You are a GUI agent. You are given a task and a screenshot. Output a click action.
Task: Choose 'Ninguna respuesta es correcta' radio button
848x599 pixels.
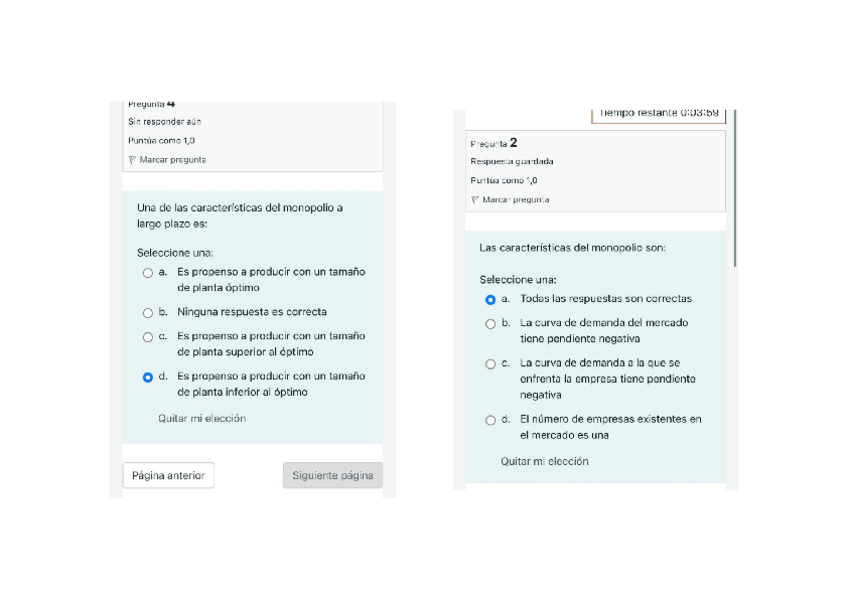[x=148, y=313]
